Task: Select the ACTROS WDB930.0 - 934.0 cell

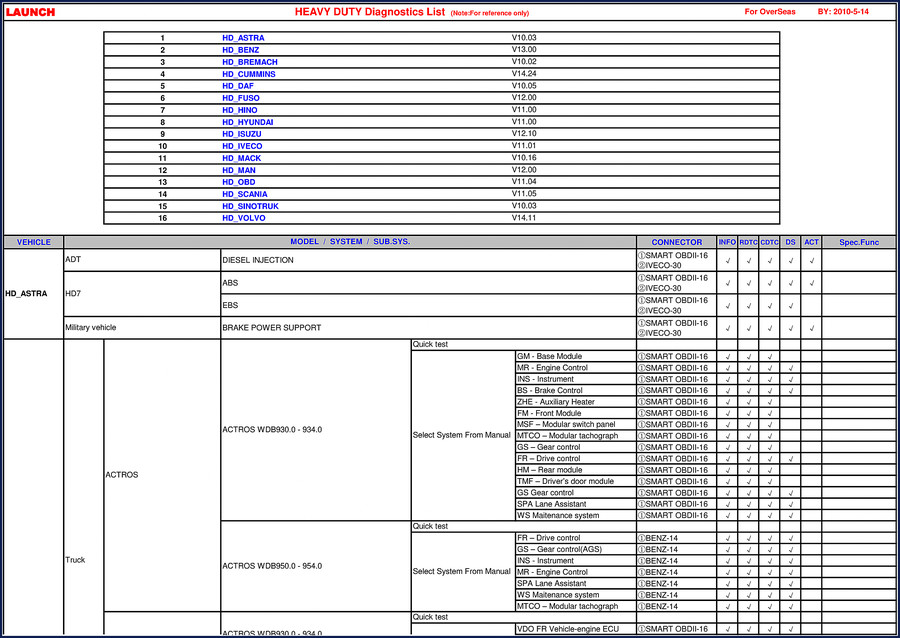Action: (316, 430)
